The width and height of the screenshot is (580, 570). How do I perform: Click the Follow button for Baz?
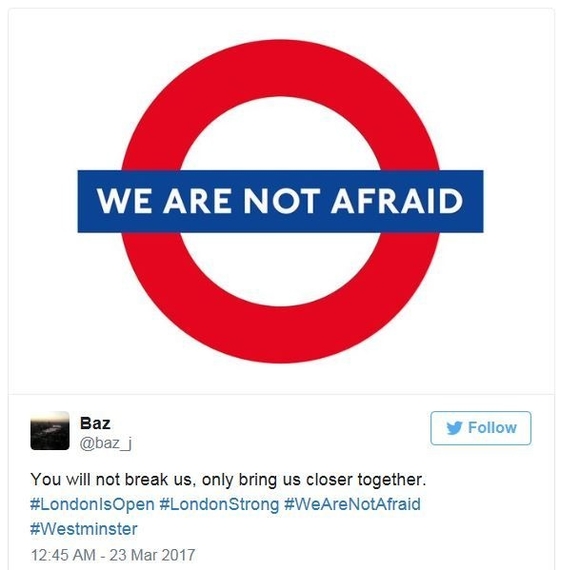coord(480,428)
